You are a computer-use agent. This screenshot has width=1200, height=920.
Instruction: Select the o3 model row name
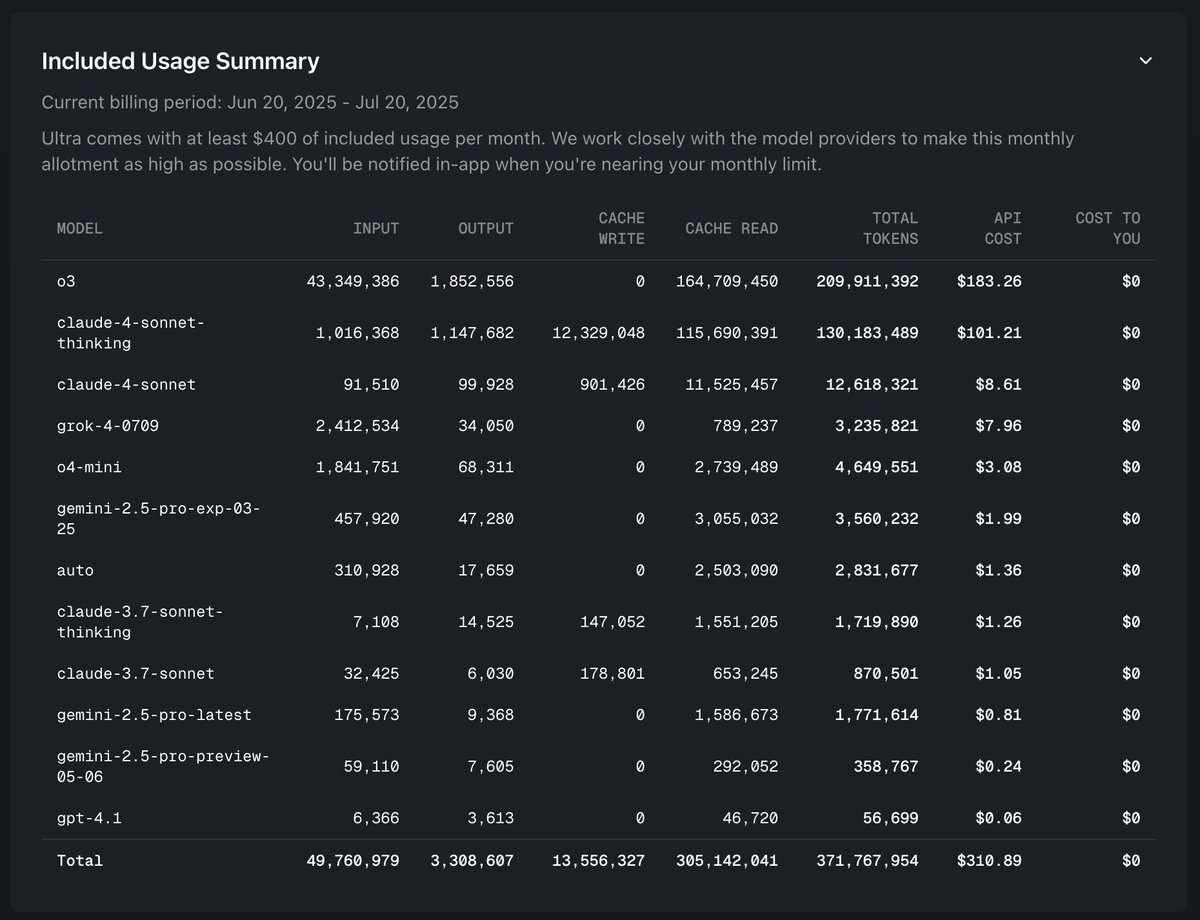66,282
